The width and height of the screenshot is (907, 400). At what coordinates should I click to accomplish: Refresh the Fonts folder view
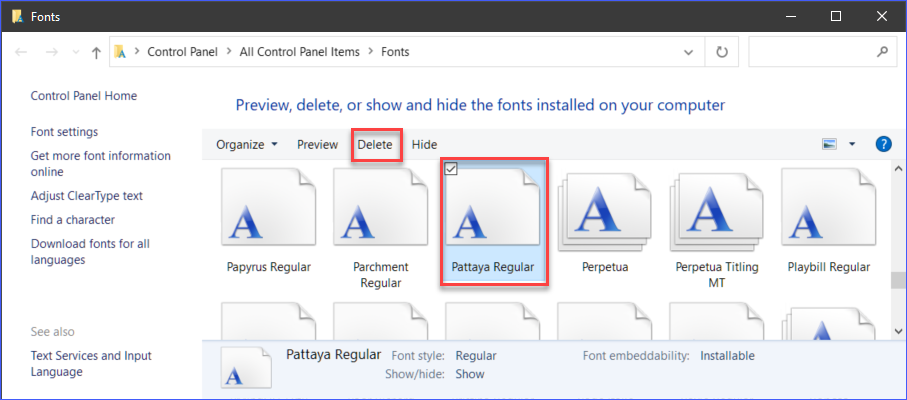tap(721, 52)
